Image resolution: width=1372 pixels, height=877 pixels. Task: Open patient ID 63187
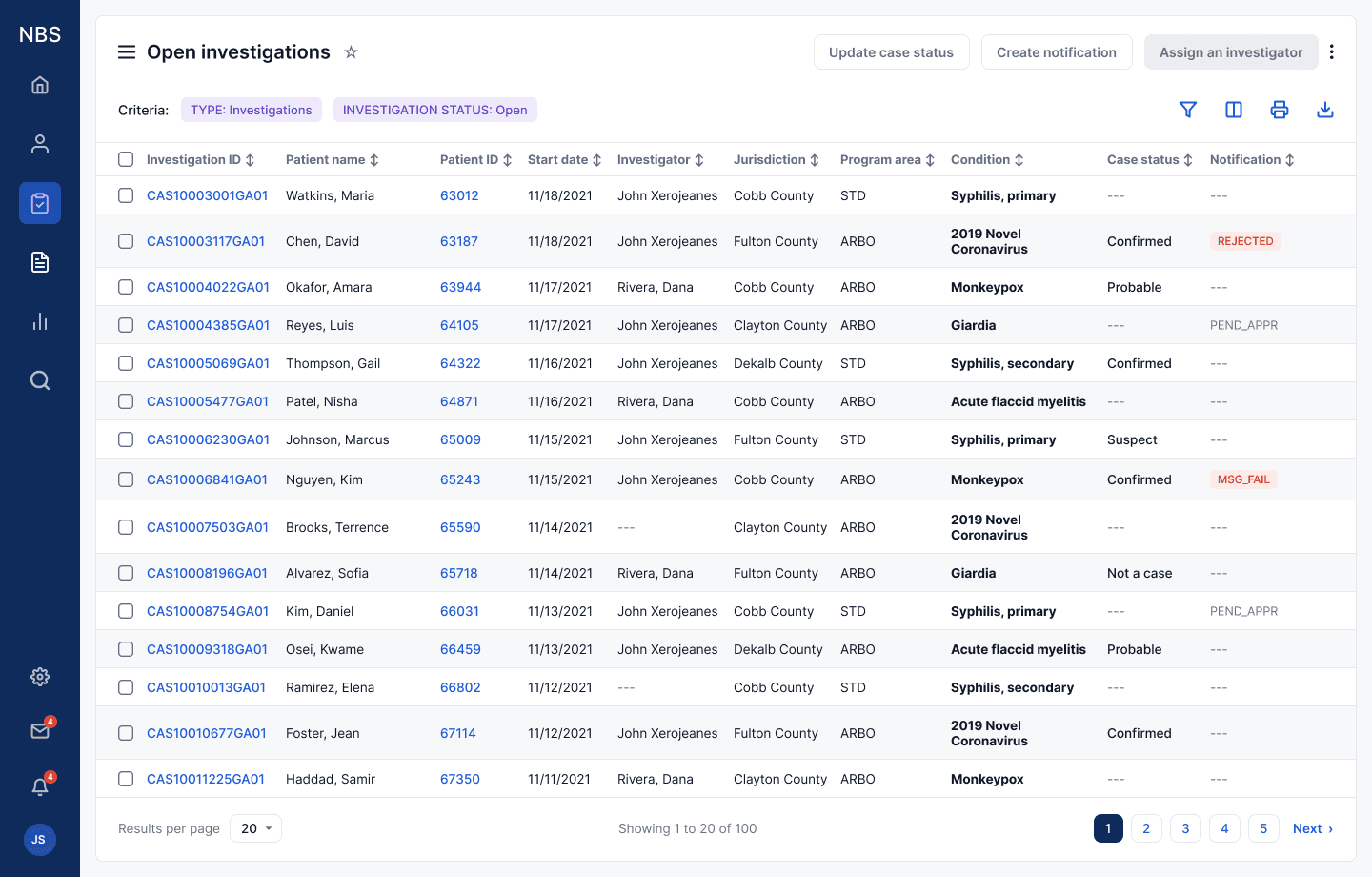click(x=459, y=241)
